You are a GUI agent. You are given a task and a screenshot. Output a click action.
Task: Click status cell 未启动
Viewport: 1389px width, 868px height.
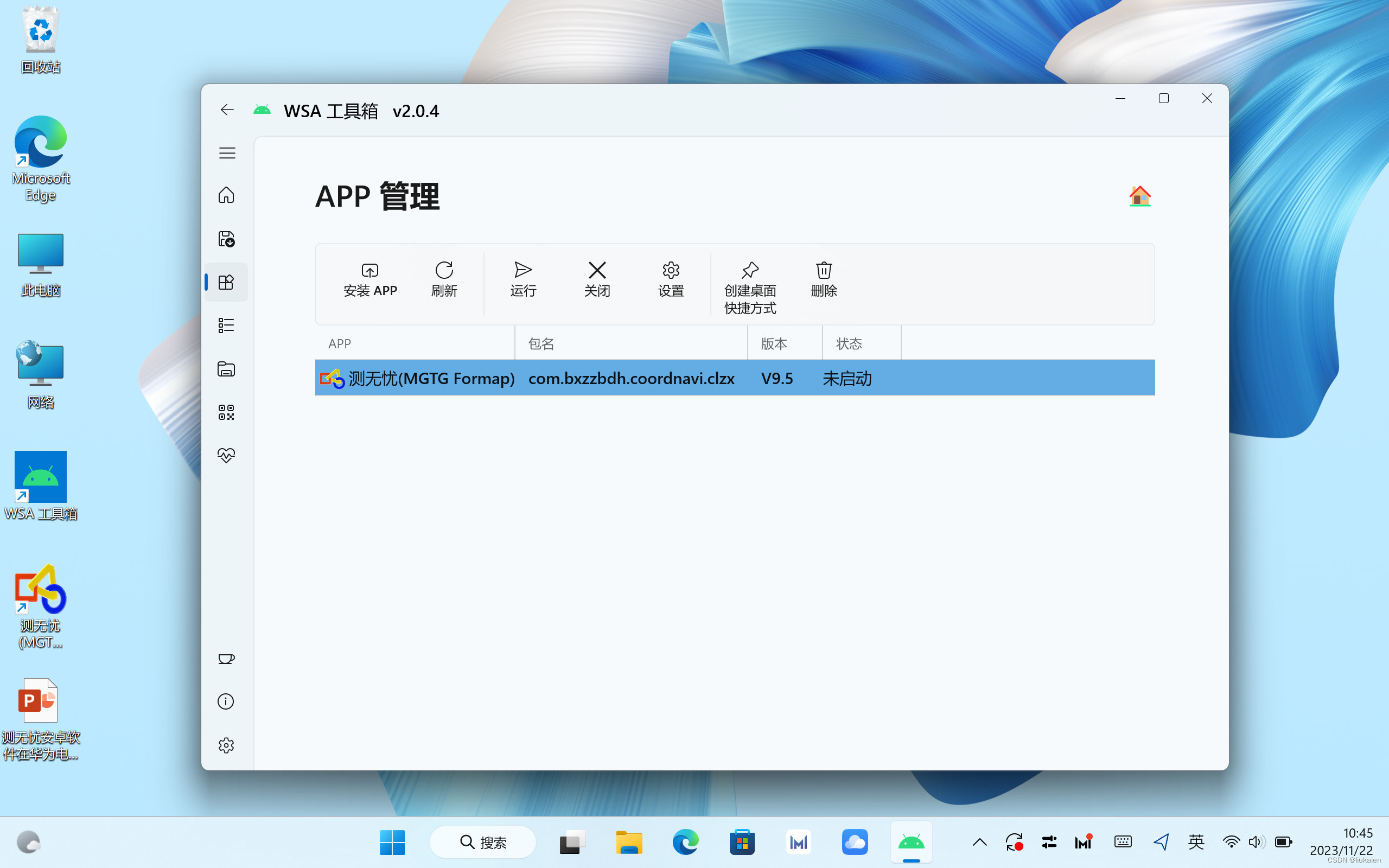[x=847, y=378]
